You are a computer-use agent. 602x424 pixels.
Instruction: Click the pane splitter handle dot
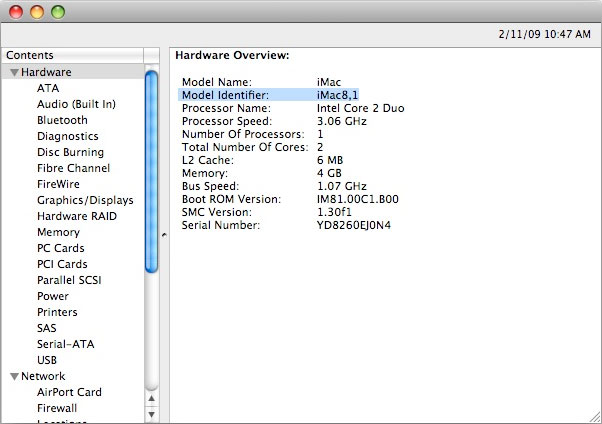click(x=164, y=235)
